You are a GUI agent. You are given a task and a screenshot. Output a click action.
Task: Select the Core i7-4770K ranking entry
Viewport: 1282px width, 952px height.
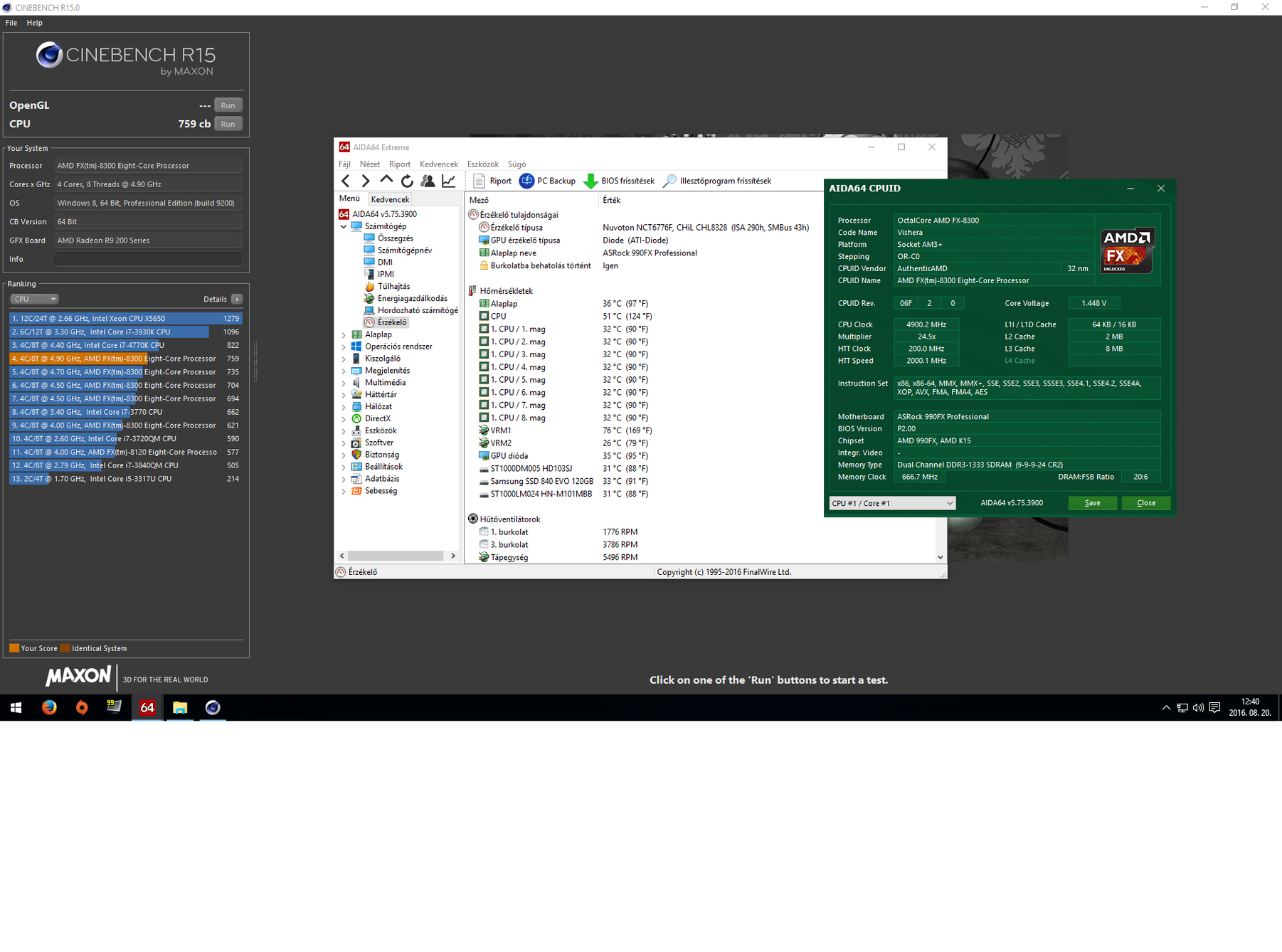(x=126, y=345)
